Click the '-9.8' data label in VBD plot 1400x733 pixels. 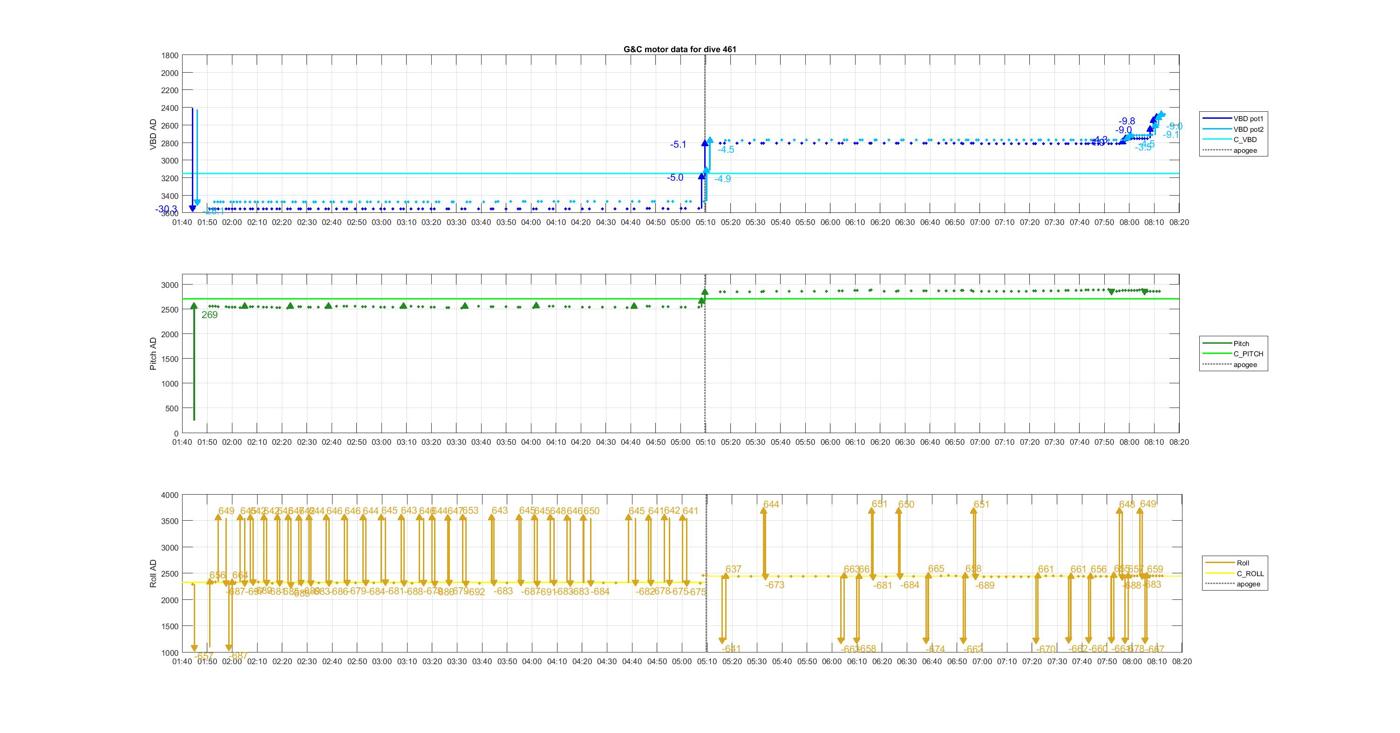pyautogui.click(x=1127, y=121)
